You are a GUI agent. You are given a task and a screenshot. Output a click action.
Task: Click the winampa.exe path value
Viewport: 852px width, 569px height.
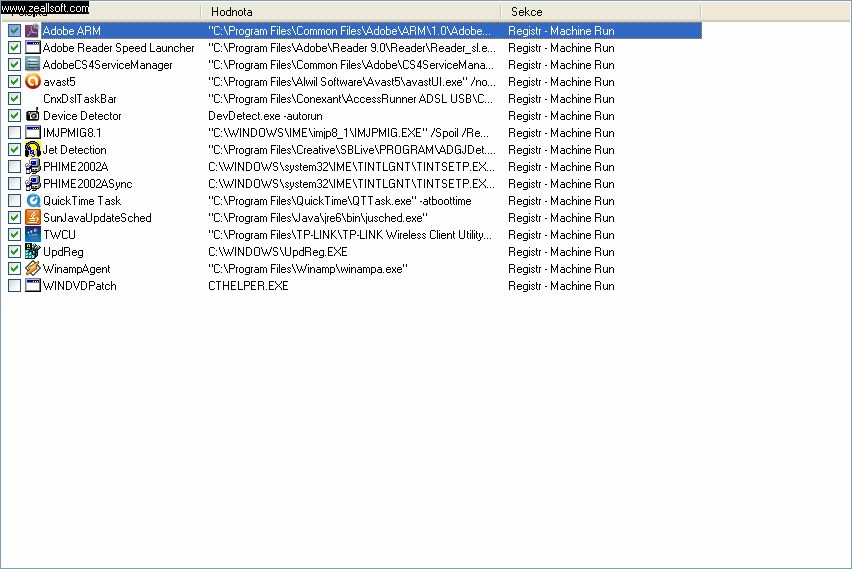[x=308, y=268]
